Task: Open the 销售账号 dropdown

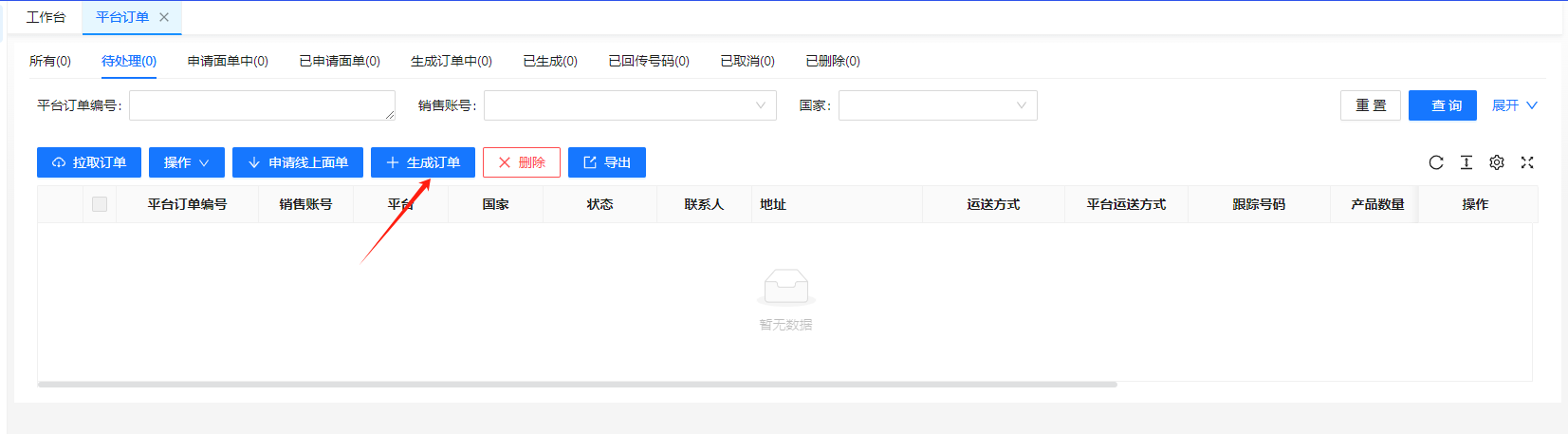Action: [x=630, y=105]
